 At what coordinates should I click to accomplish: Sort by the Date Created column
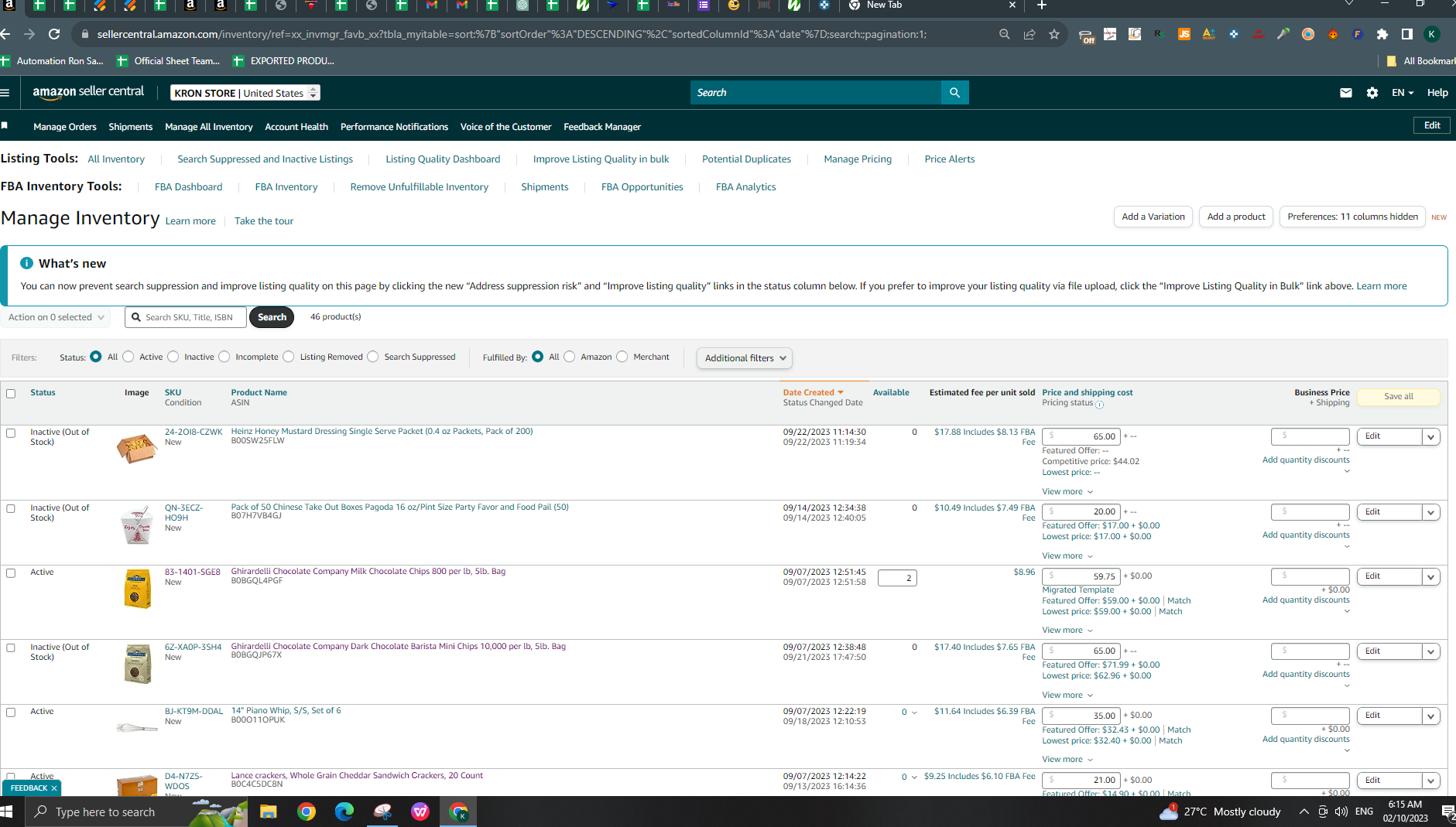813,393
